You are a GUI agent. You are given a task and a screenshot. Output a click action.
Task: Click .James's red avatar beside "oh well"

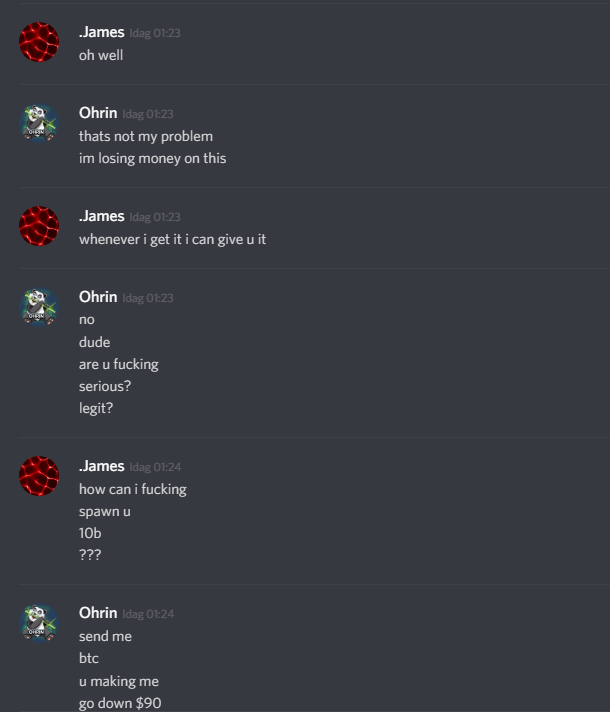[x=39, y=42]
